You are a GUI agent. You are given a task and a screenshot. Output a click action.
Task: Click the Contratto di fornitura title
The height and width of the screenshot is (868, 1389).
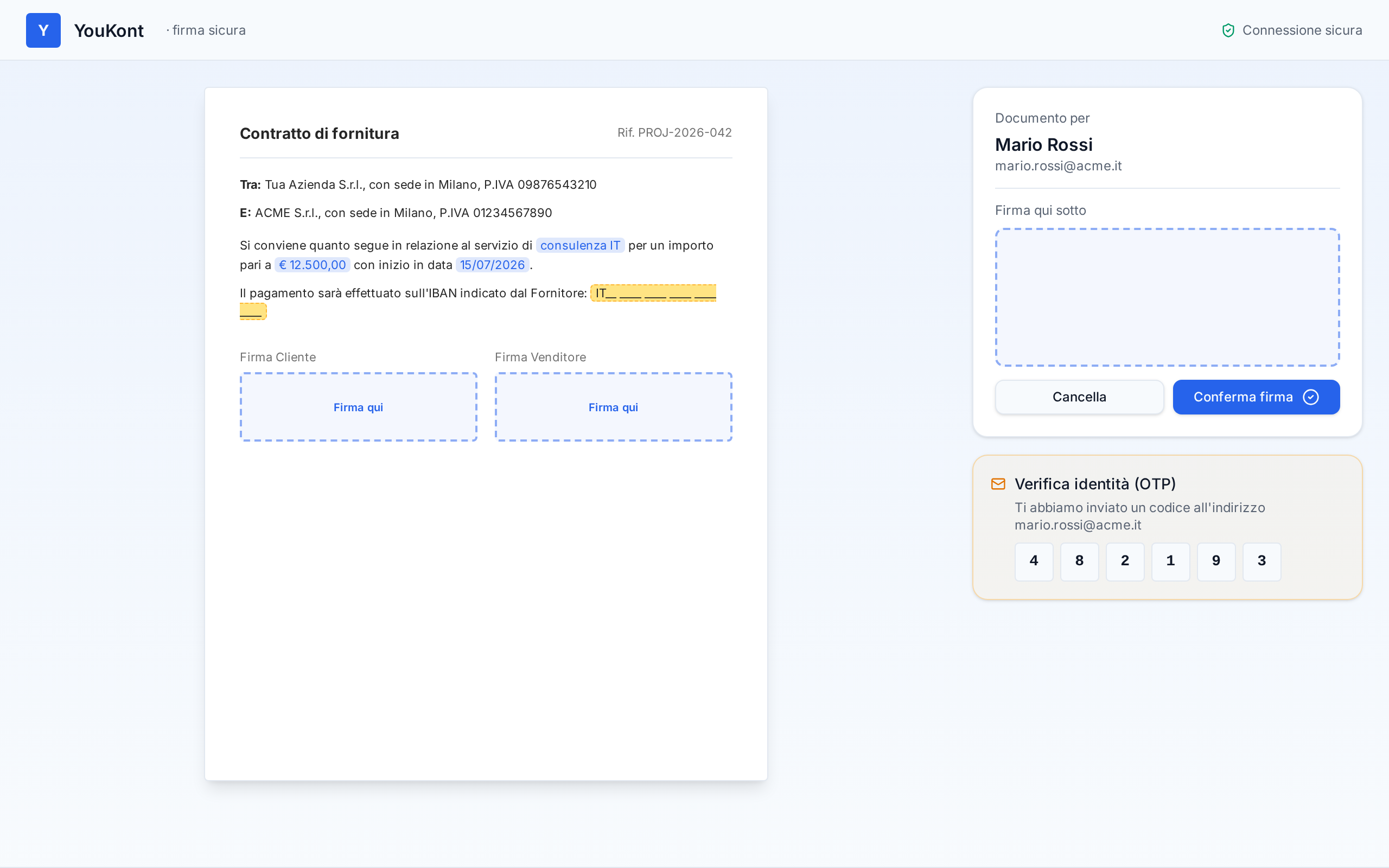coord(319,134)
